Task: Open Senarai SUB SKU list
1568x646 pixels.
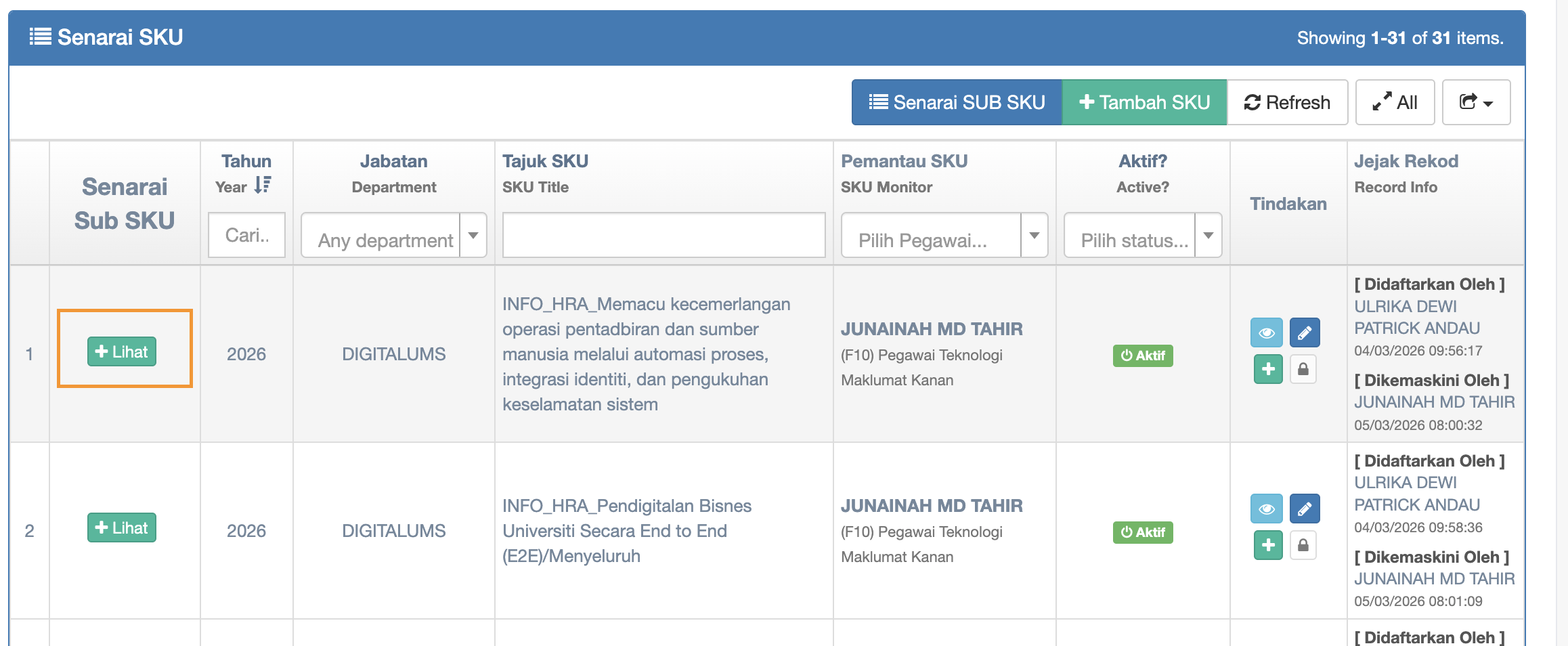Action: (x=956, y=102)
